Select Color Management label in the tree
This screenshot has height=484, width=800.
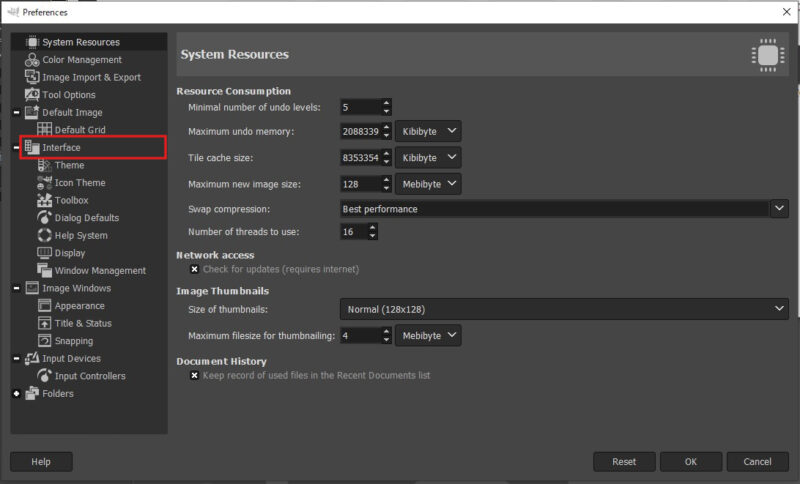pyautogui.click(x=82, y=60)
